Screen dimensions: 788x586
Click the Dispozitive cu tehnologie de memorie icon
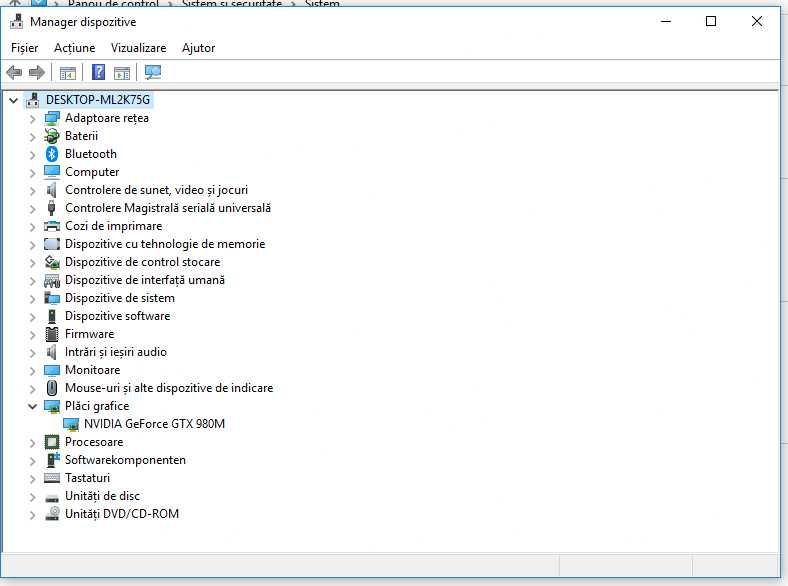pos(52,244)
